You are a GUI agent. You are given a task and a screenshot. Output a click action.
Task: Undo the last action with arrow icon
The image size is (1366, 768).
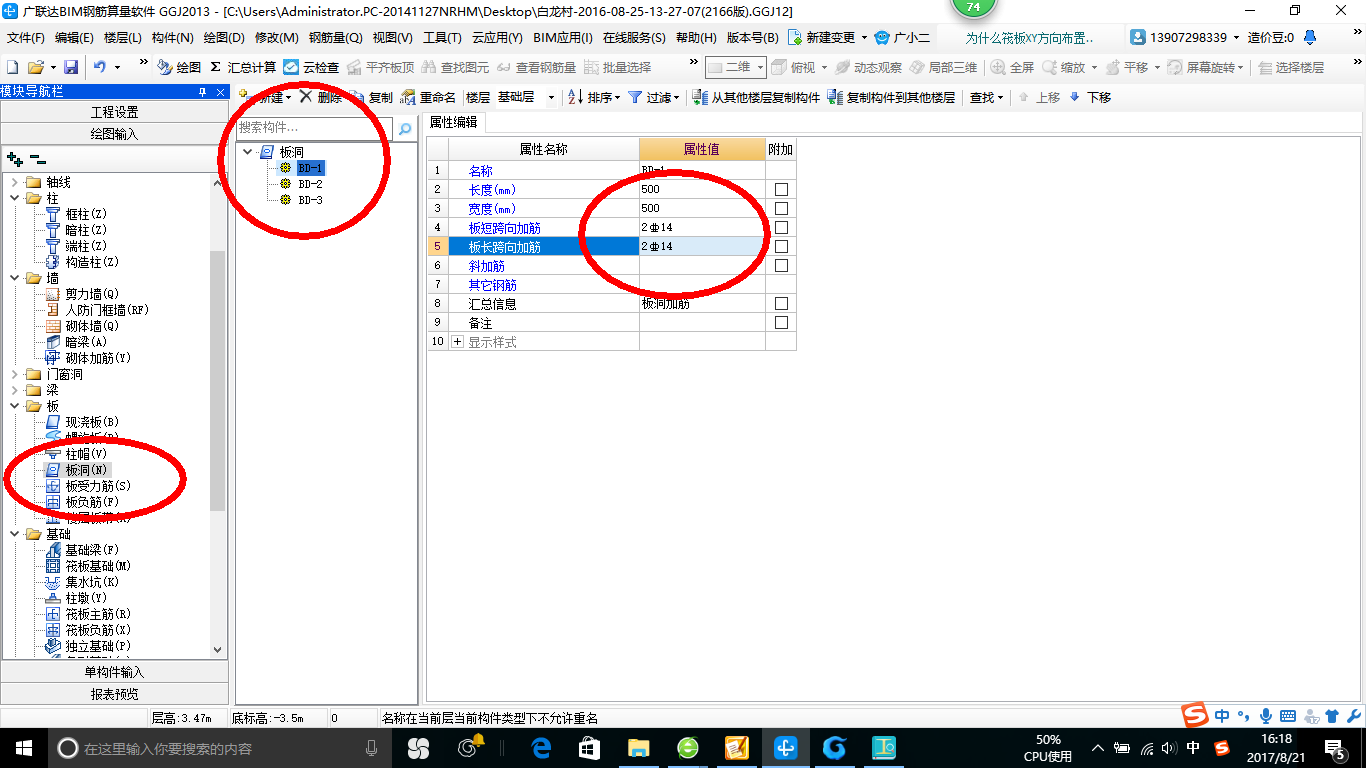click(100, 67)
